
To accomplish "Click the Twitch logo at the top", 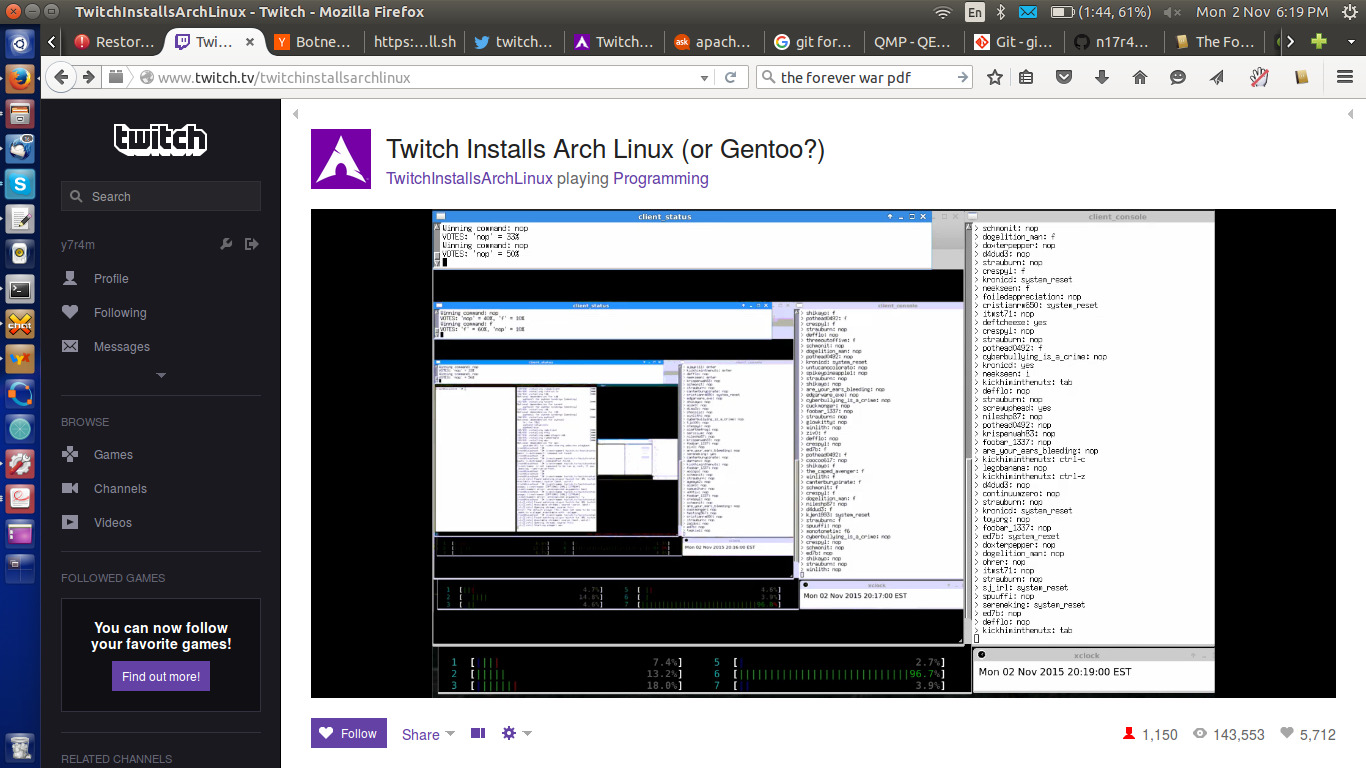I will tap(160, 140).
